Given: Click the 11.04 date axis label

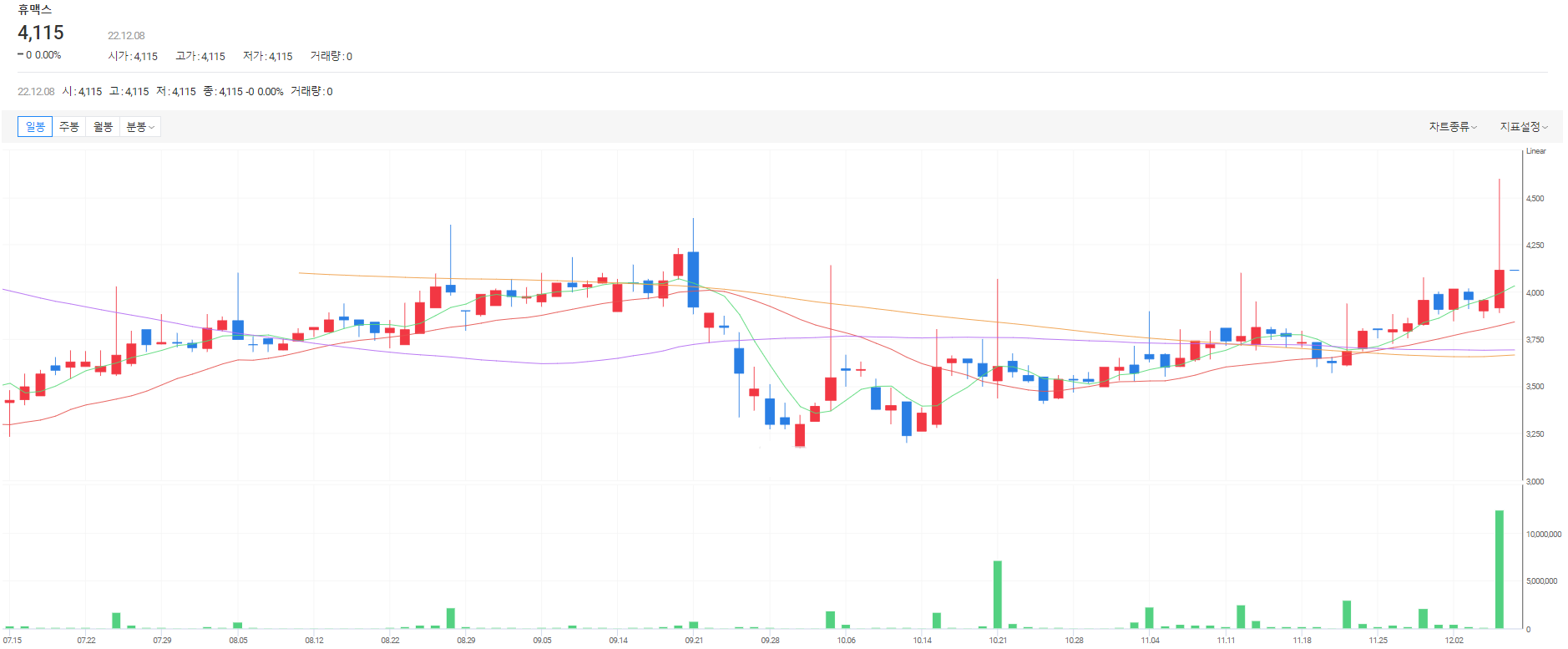Looking at the screenshot, I should point(1150,641).
